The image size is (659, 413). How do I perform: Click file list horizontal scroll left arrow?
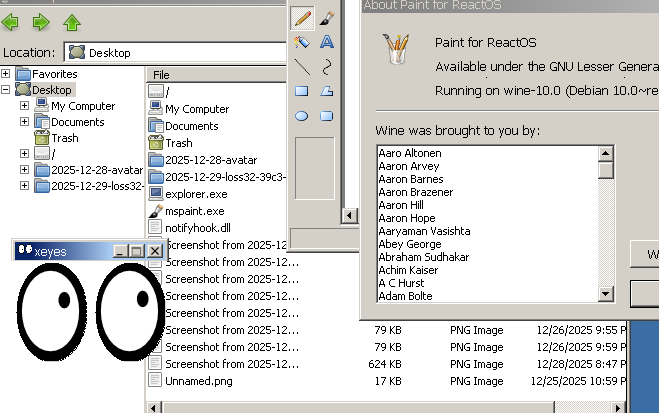[x=154, y=408]
